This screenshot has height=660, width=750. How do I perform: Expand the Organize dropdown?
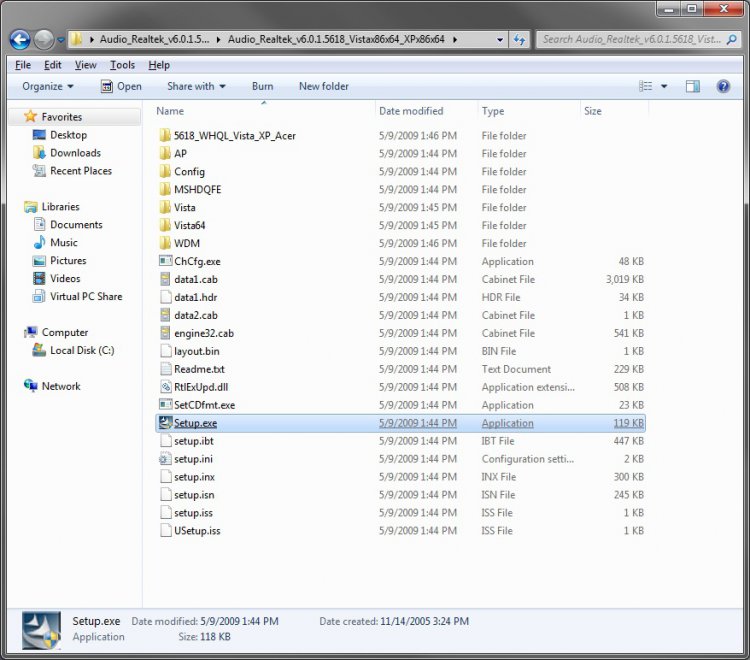48,87
